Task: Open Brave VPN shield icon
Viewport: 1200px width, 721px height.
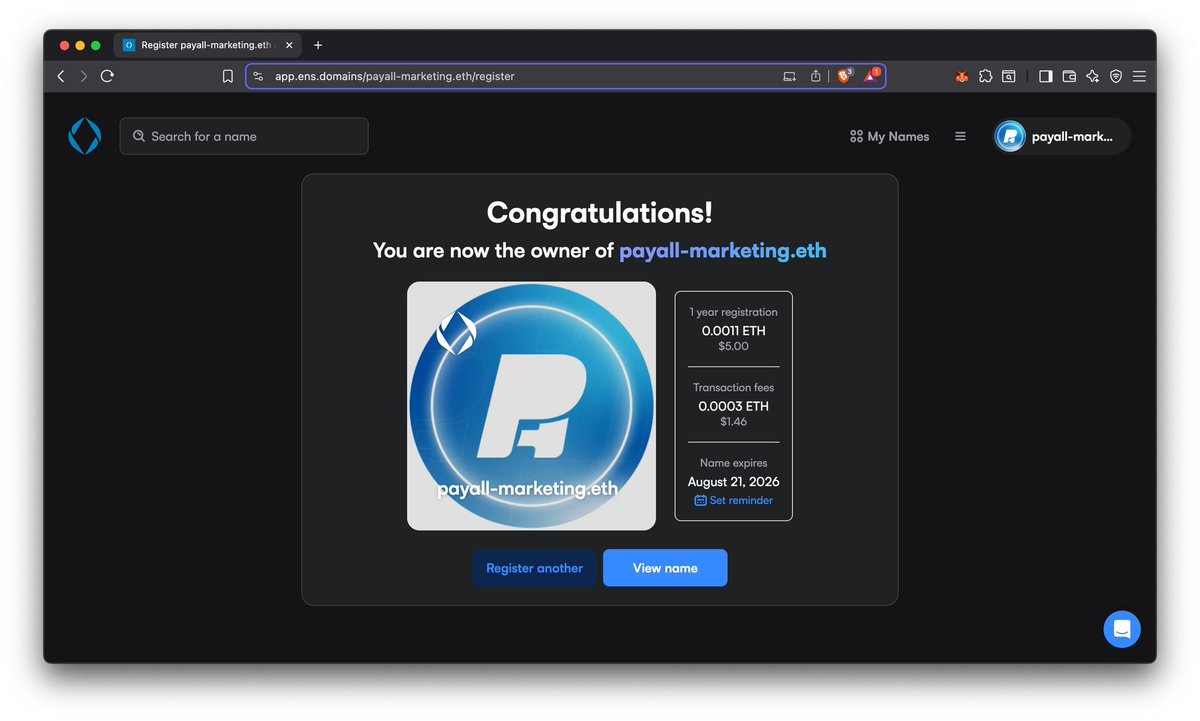Action: [x=1116, y=76]
